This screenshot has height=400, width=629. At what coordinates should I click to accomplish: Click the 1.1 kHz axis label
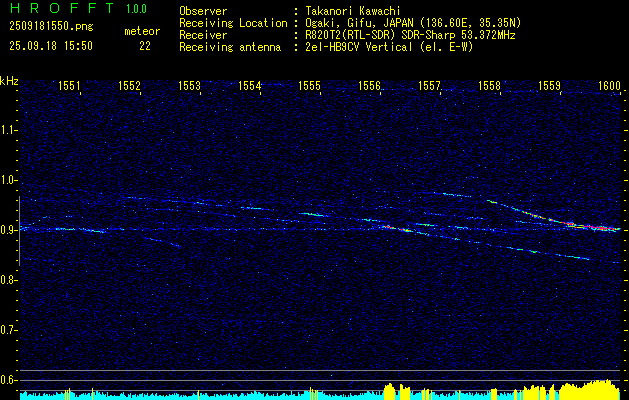8,130
